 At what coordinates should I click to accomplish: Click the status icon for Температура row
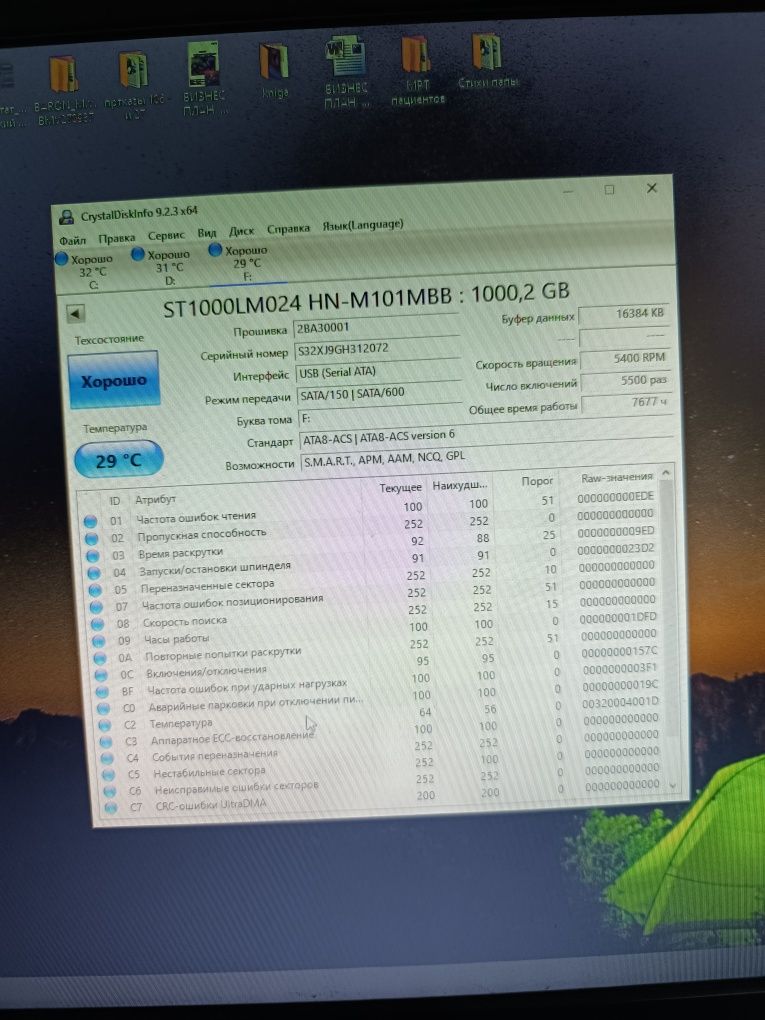click(x=104, y=725)
